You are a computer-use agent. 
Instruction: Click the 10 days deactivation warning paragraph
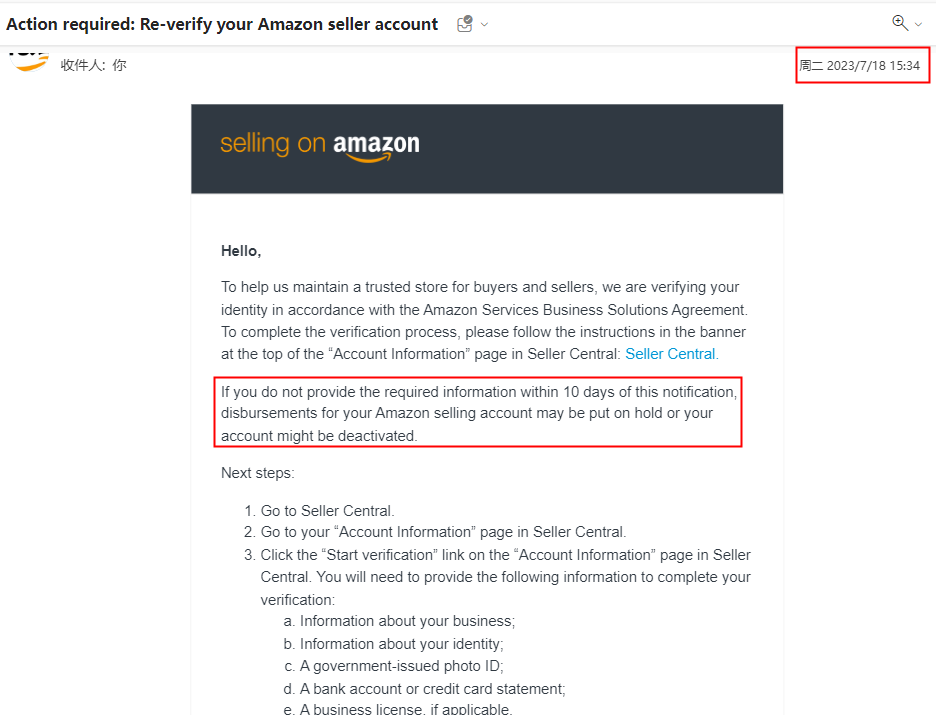click(x=479, y=414)
